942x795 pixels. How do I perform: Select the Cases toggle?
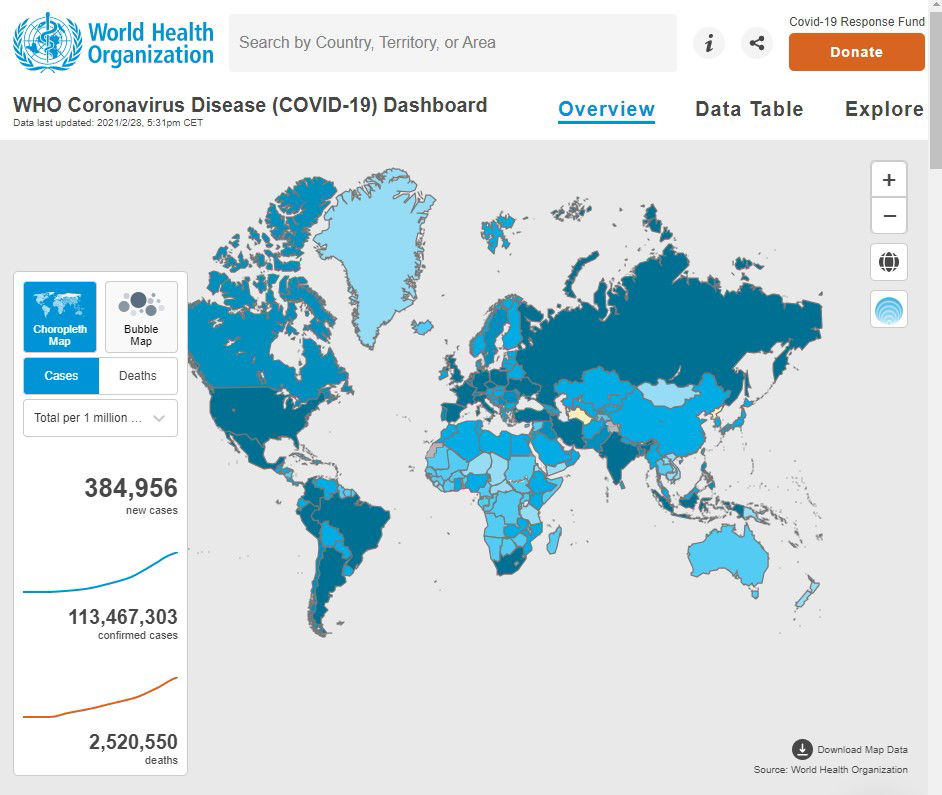pos(61,376)
